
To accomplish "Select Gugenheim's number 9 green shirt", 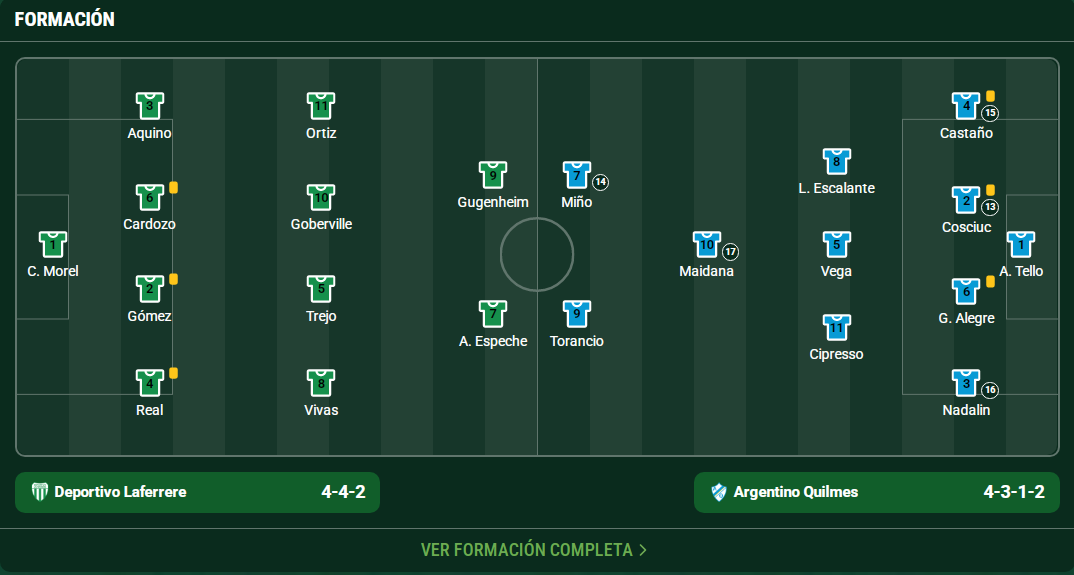I will [493, 175].
